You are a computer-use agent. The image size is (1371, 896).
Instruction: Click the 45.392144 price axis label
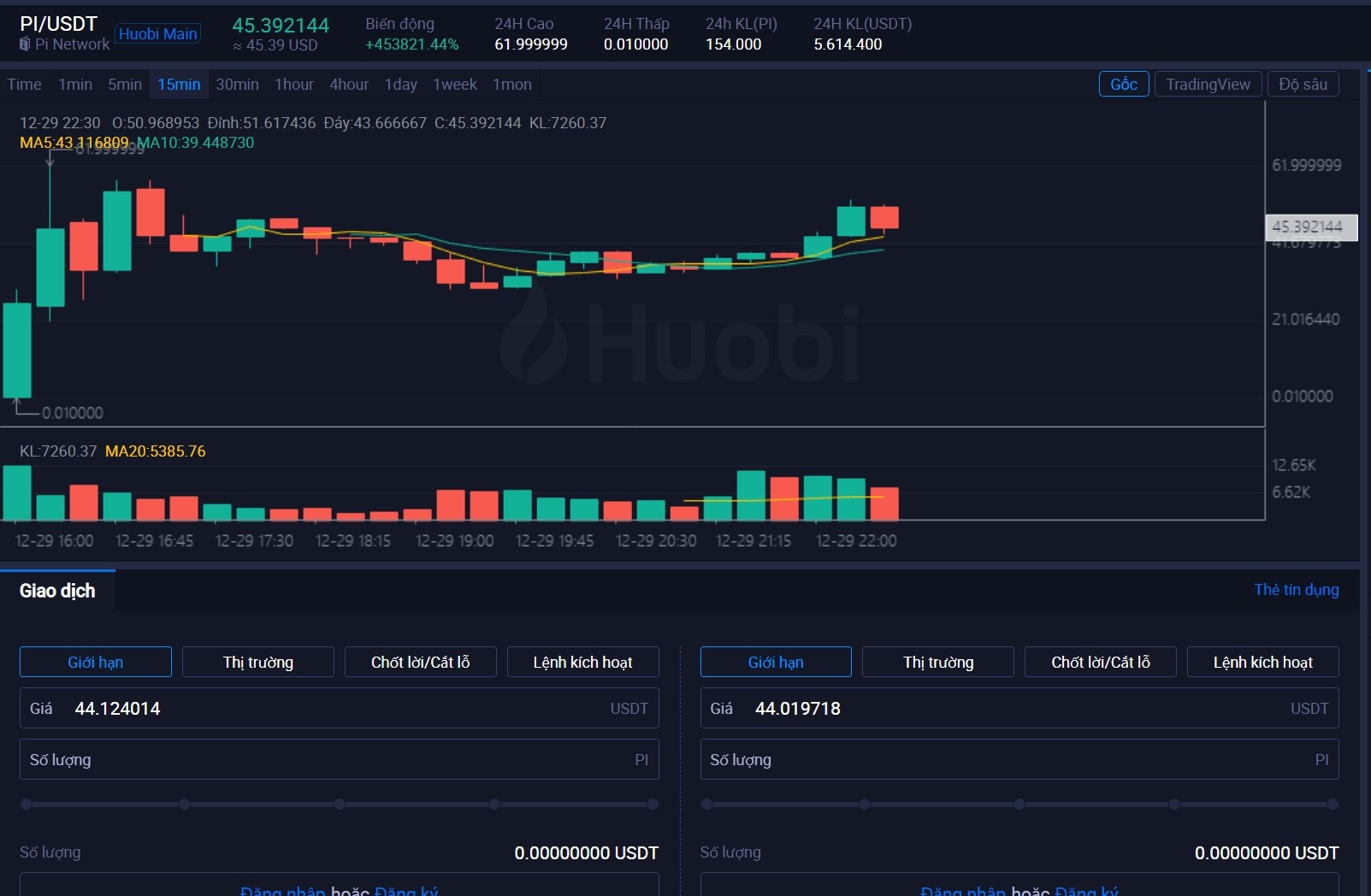(x=1310, y=227)
